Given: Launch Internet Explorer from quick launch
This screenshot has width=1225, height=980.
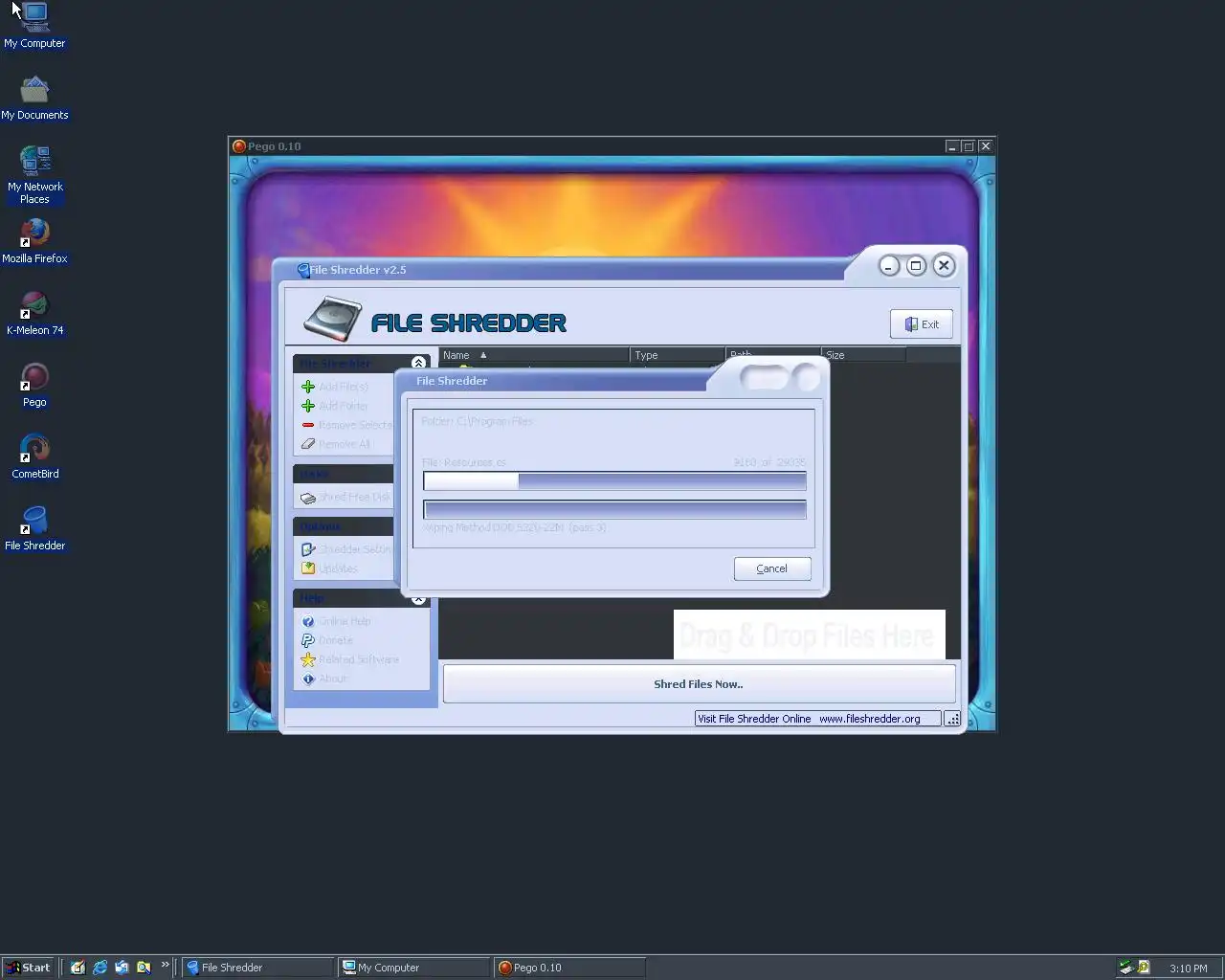Looking at the screenshot, I should click(100, 968).
